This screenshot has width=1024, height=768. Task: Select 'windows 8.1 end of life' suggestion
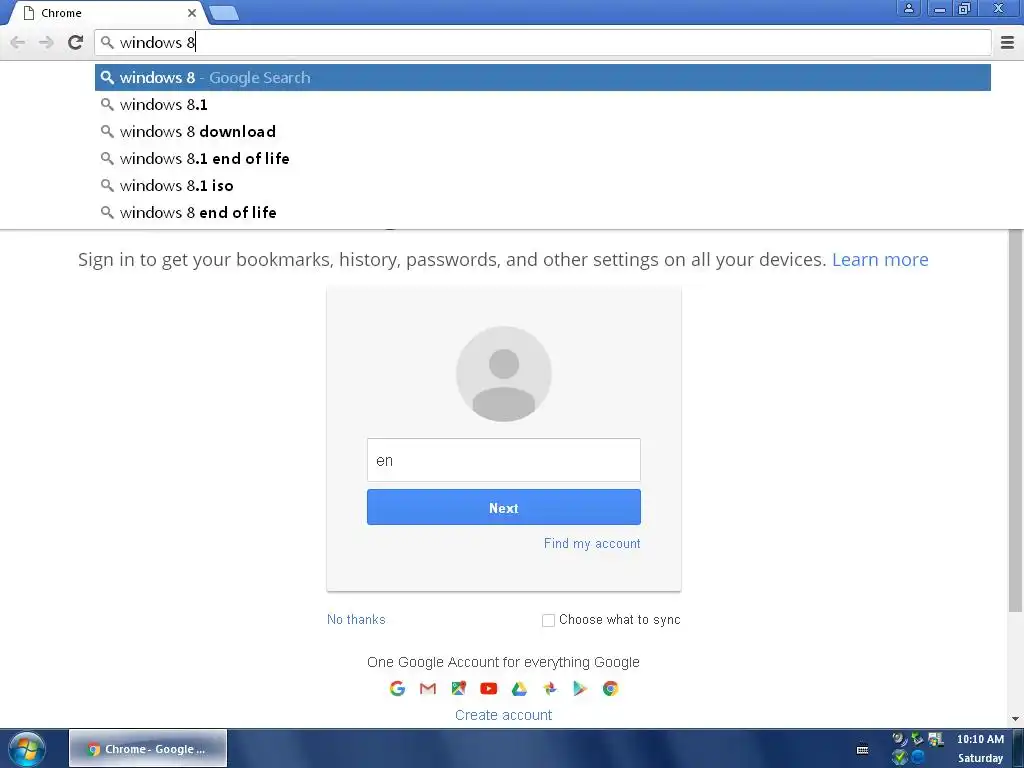tap(543, 158)
